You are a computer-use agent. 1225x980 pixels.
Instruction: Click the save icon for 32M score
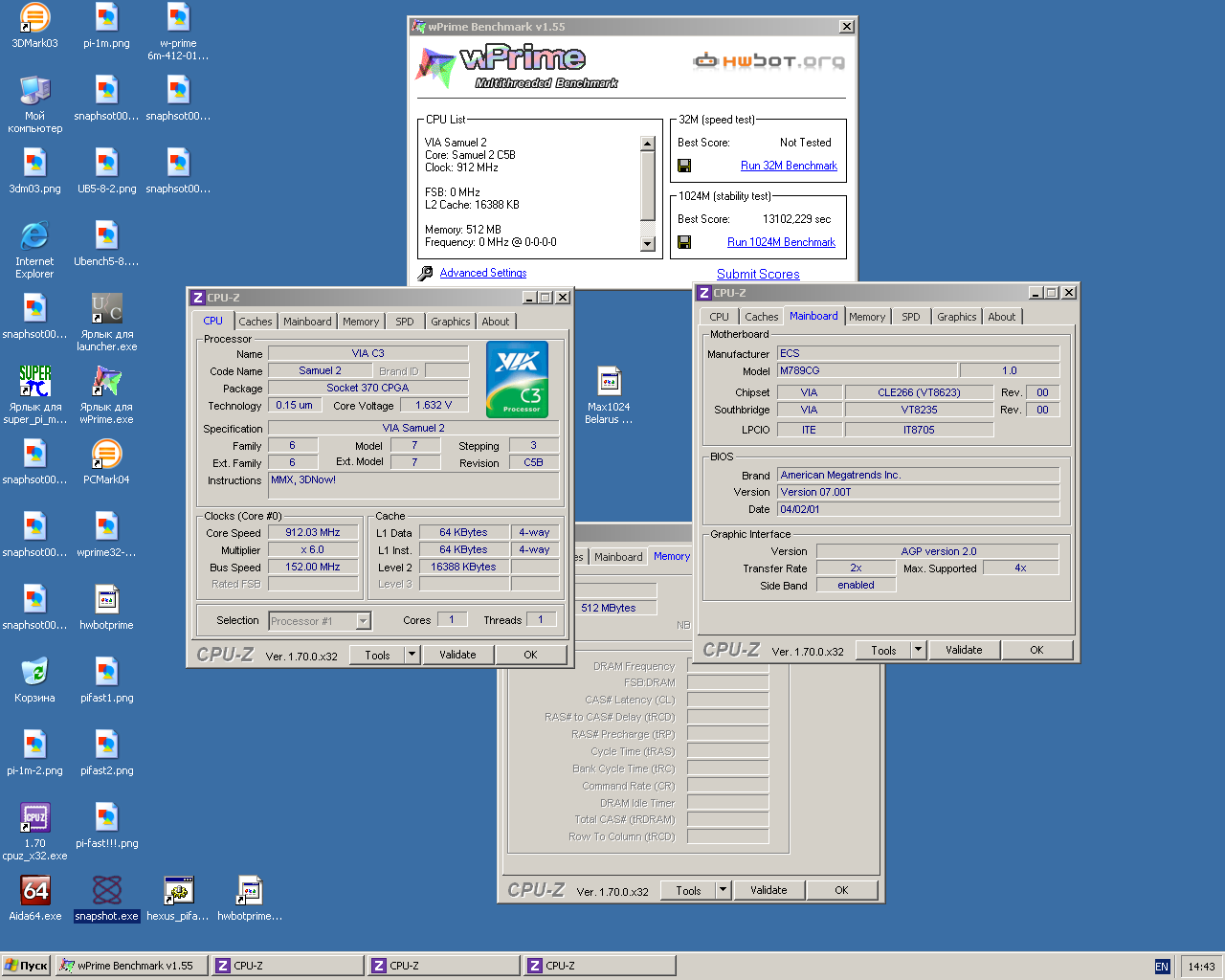click(x=684, y=166)
